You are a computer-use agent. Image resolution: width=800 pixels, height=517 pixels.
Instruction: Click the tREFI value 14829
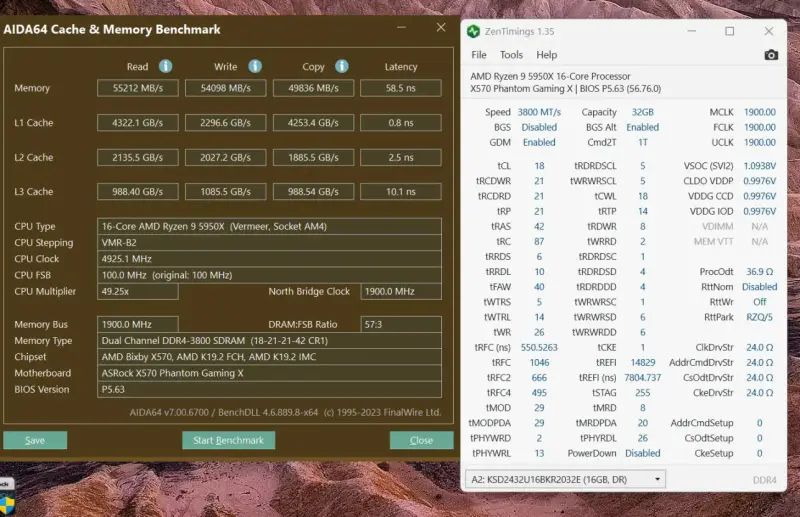[642, 362]
